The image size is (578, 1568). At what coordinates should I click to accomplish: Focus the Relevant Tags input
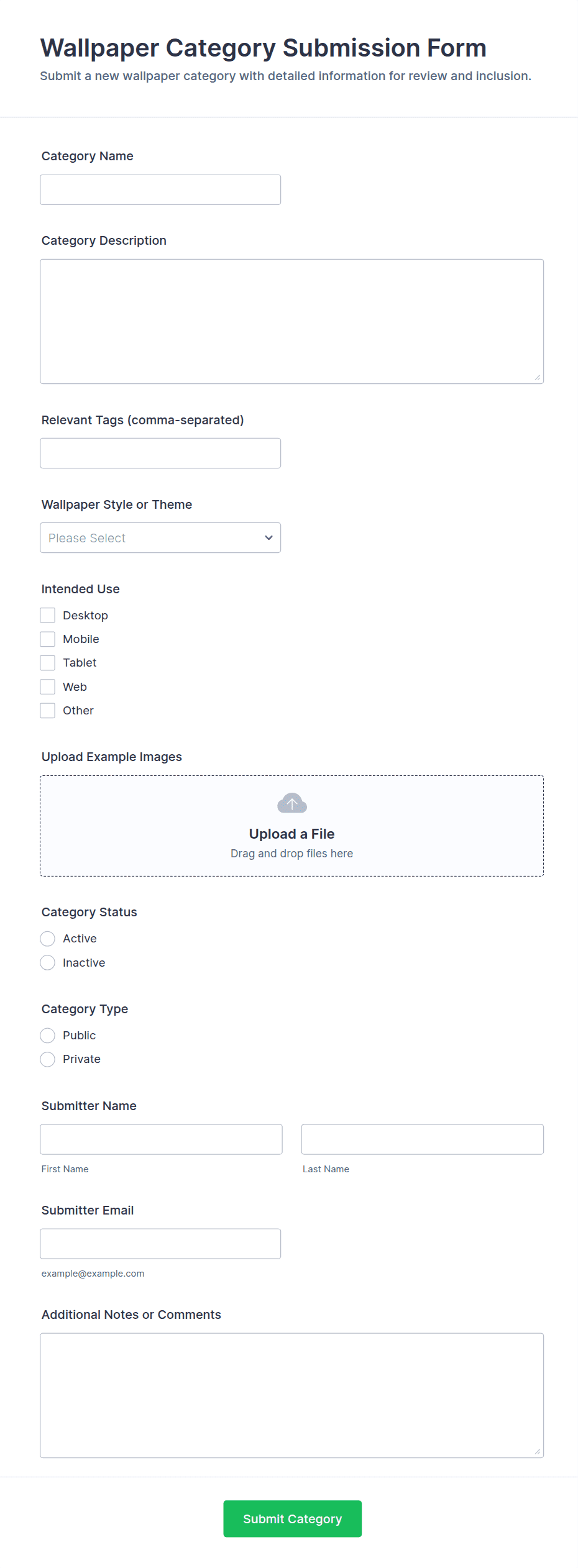pos(160,454)
